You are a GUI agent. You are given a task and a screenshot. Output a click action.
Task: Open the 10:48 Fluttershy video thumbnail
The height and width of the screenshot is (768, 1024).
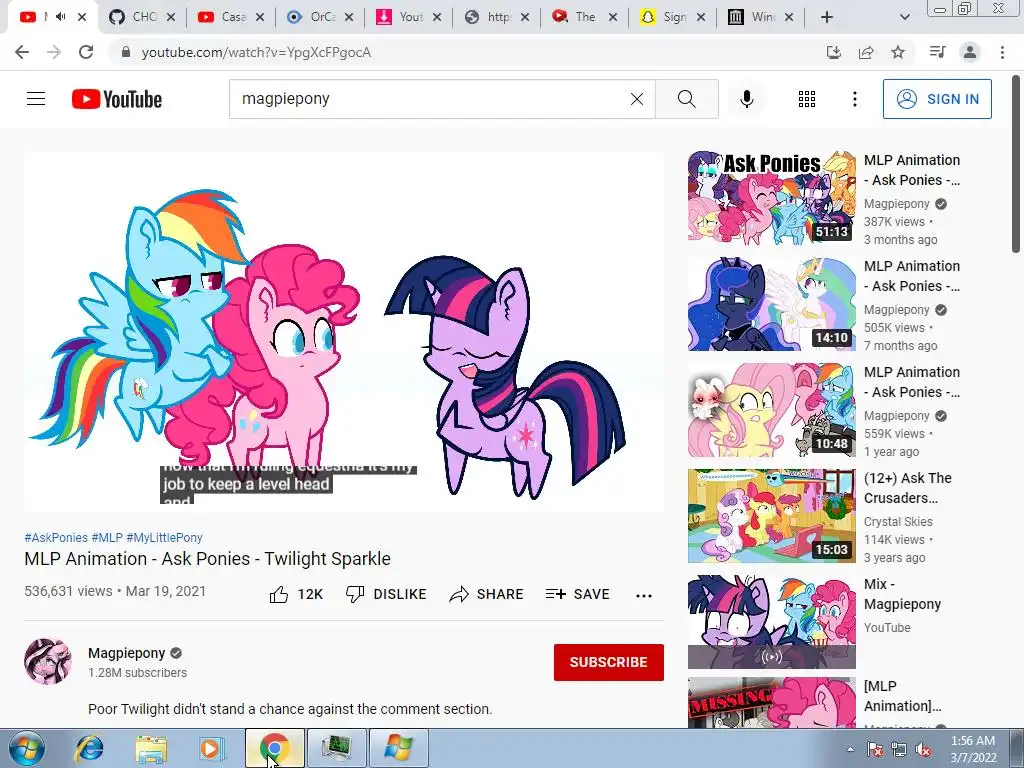point(771,409)
